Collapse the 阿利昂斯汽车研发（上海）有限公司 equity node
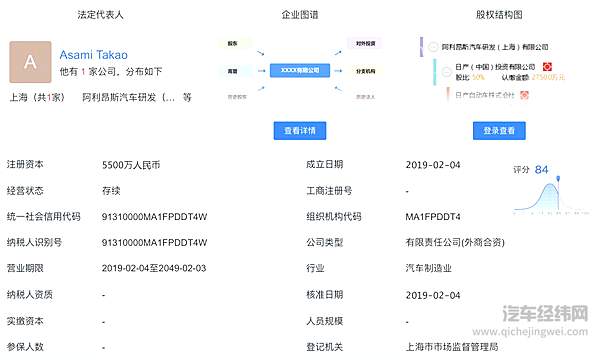Screen dimensions: 600x360 coord(432,47)
